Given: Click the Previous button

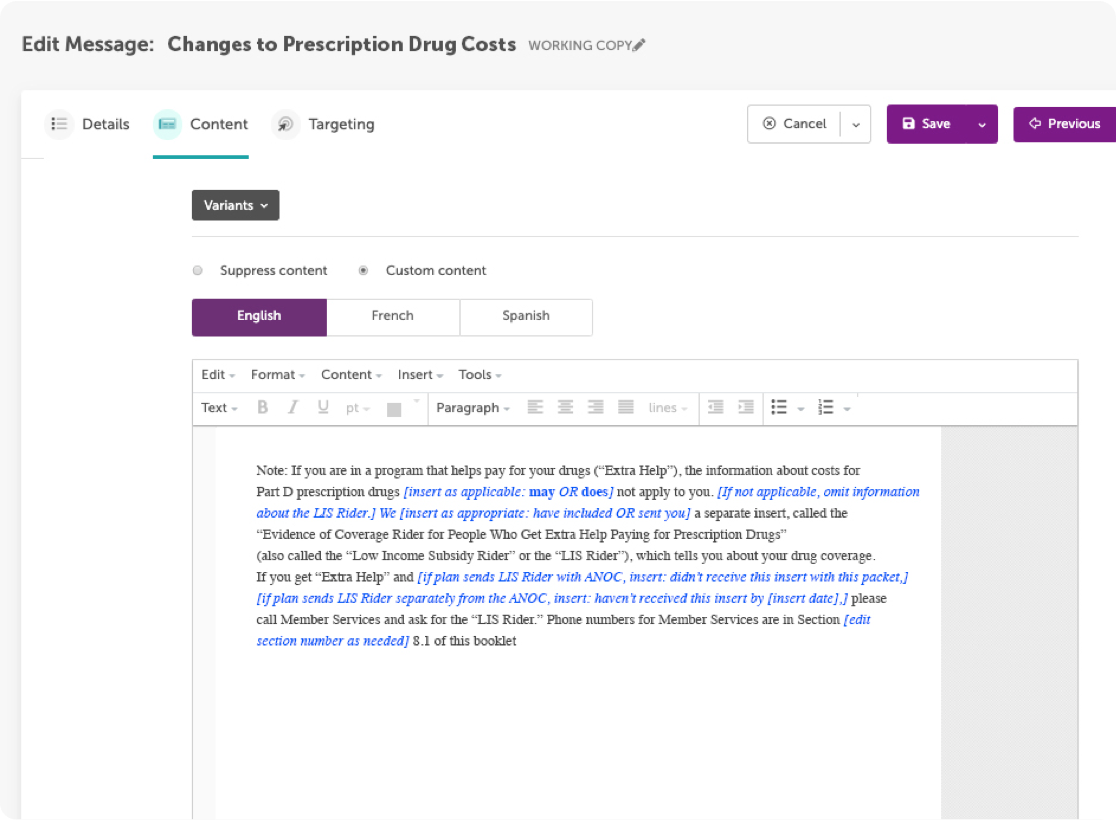Looking at the screenshot, I should pyautogui.click(x=1064, y=125).
